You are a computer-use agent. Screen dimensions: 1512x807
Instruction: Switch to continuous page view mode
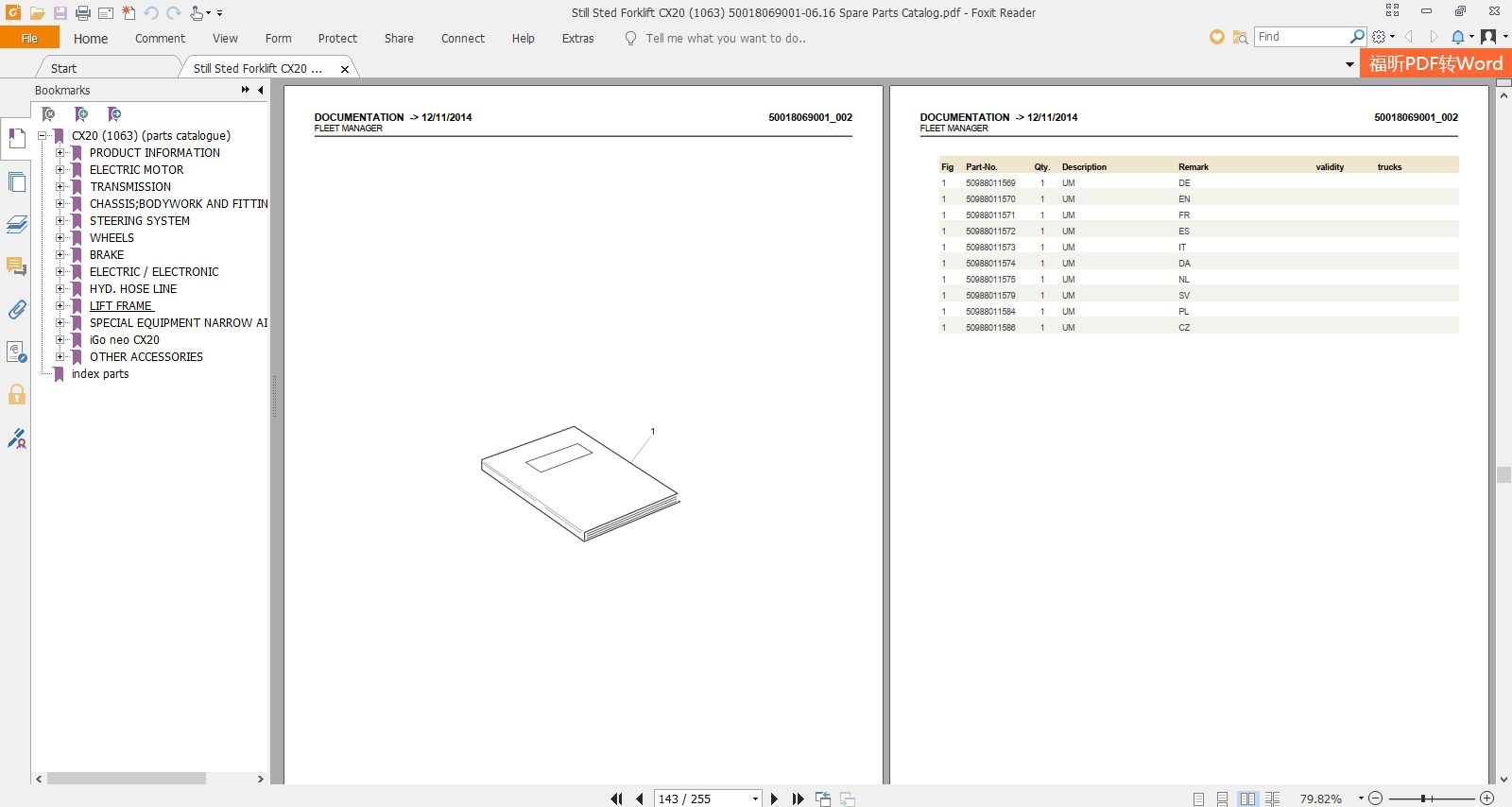1222,799
